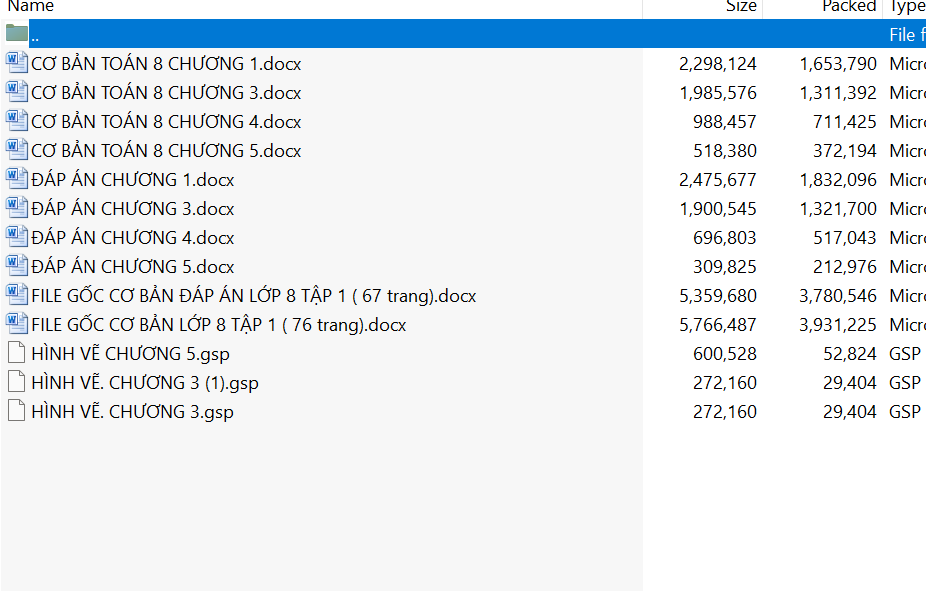Click file icon of HÌNH VẼ CHƯƠNG 5.gsp

(17, 353)
